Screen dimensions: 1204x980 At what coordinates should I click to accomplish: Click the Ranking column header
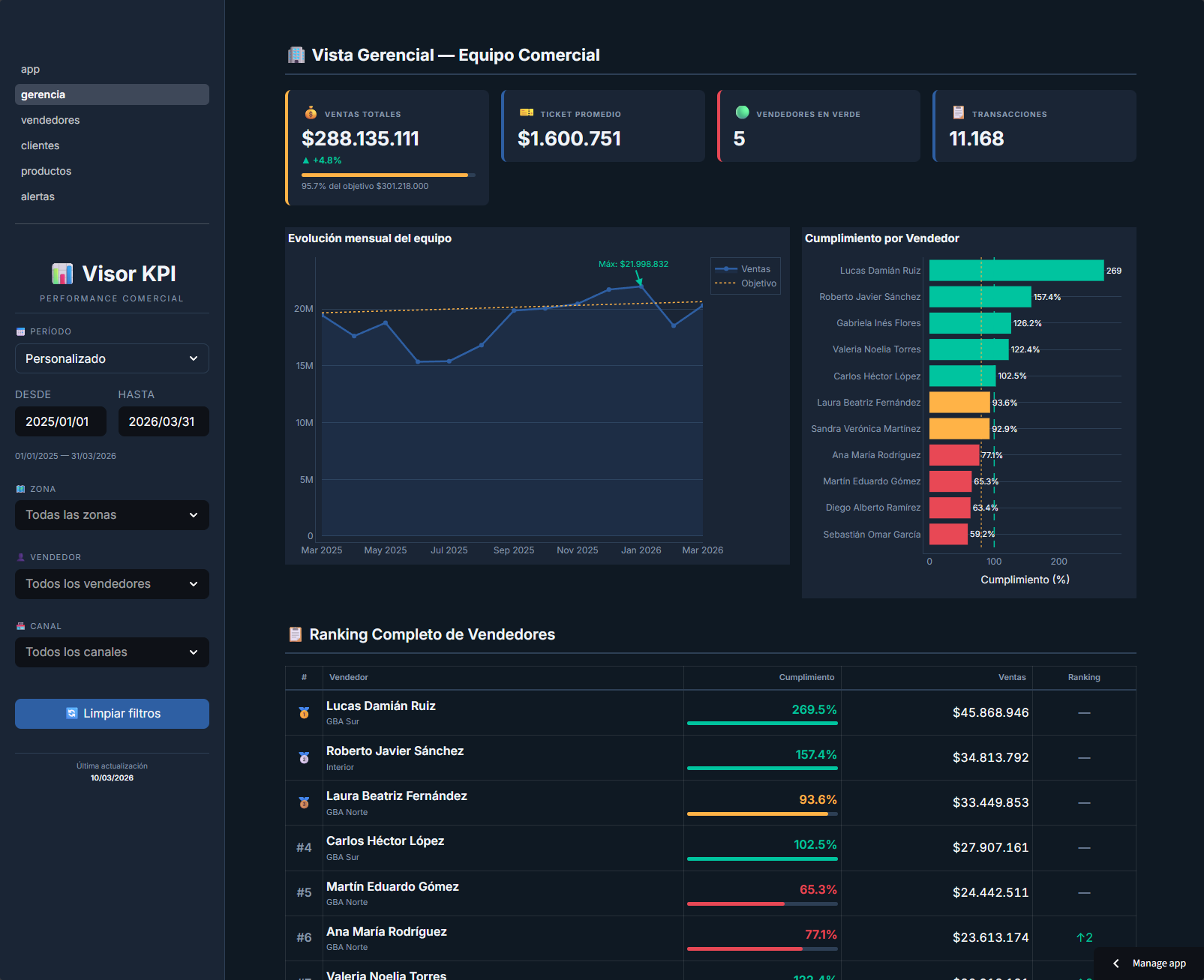pyautogui.click(x=1084, y=677)
